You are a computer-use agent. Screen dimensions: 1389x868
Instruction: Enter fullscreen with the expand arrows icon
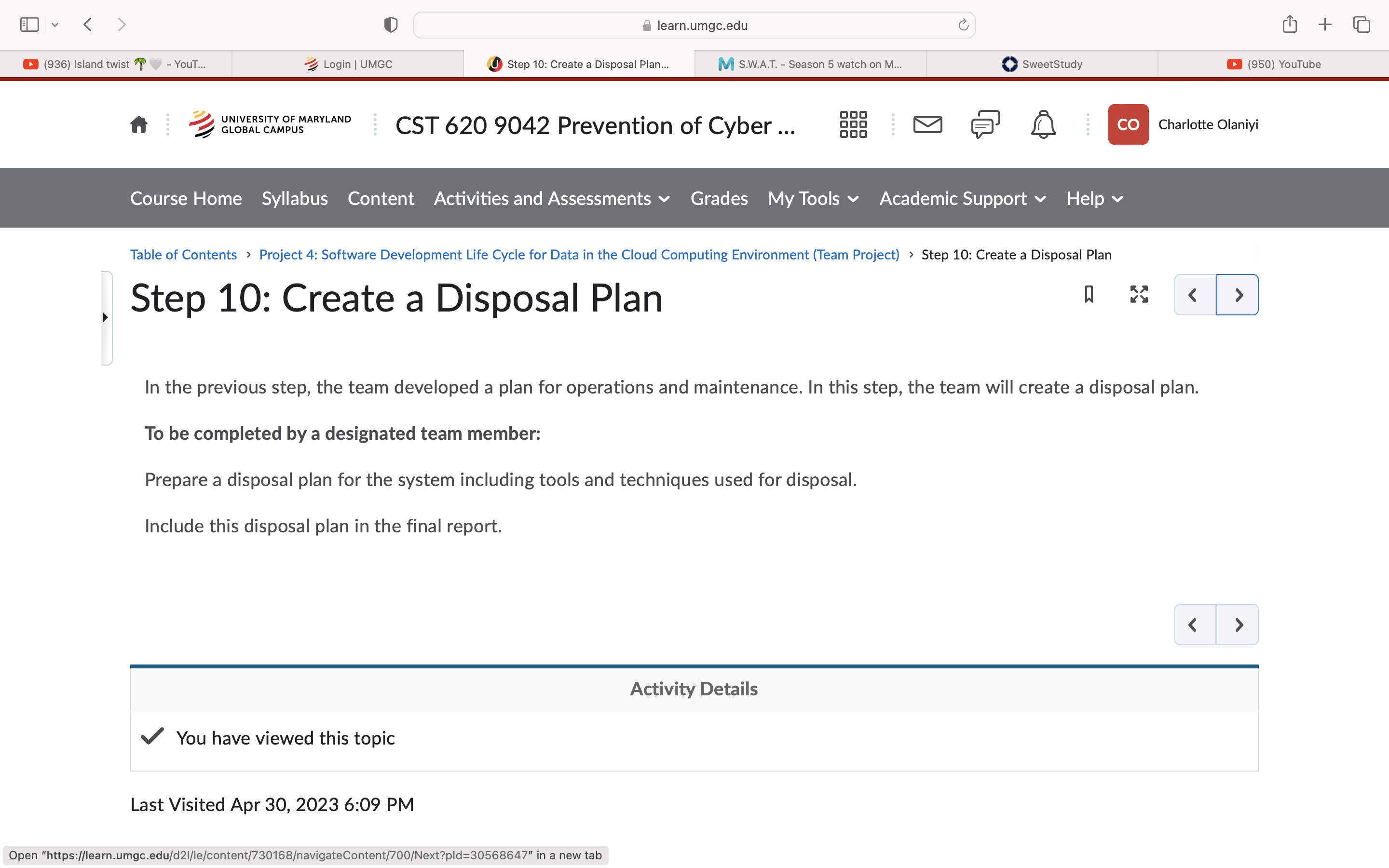point(1139,295)
